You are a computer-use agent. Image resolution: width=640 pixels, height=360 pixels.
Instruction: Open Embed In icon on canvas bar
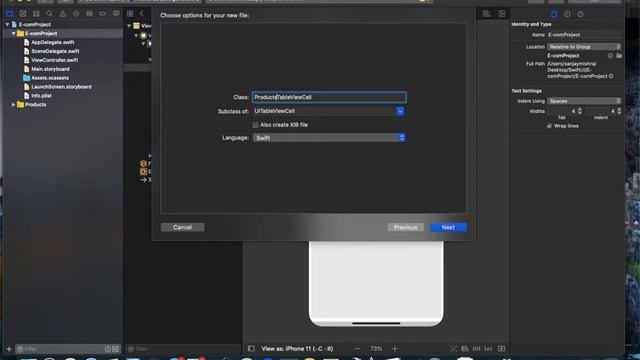(502, 349)
